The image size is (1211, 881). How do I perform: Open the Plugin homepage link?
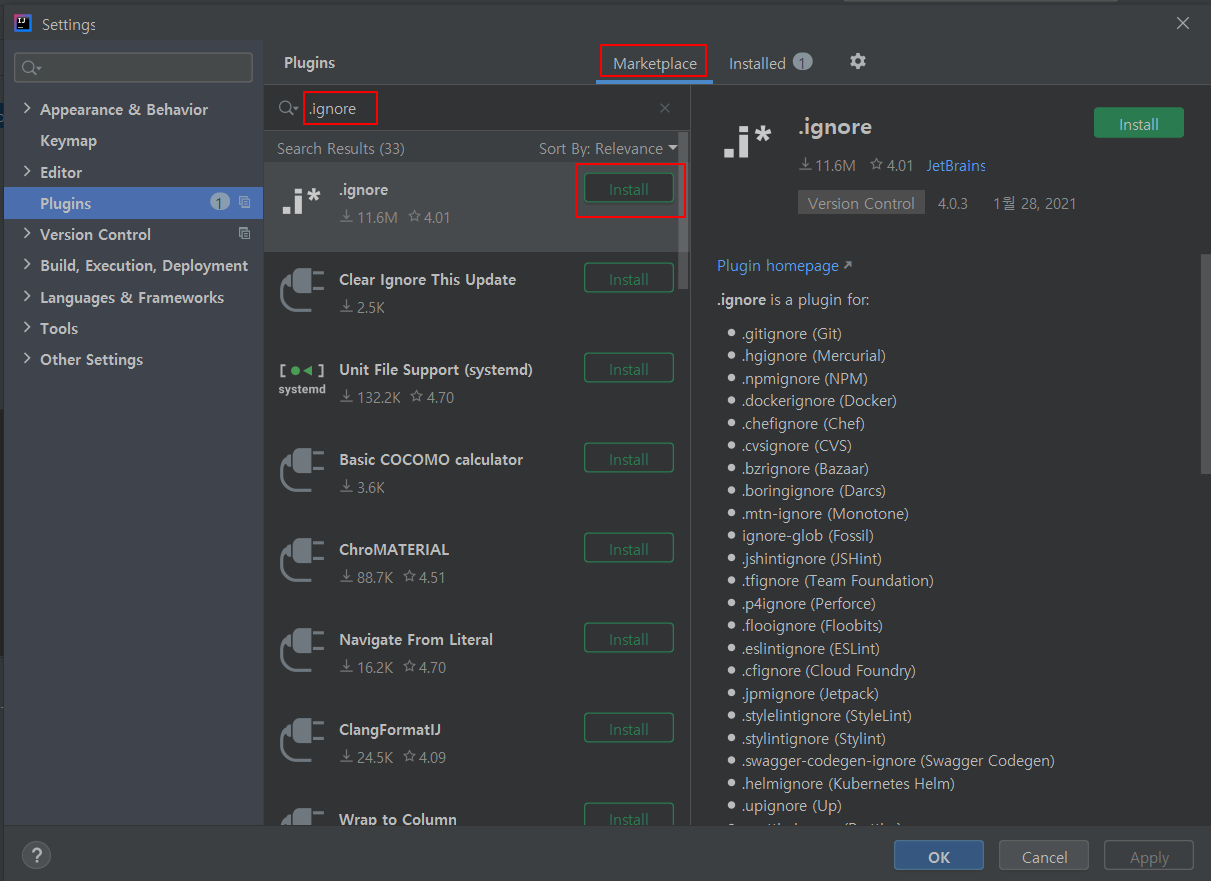point(778,265)
